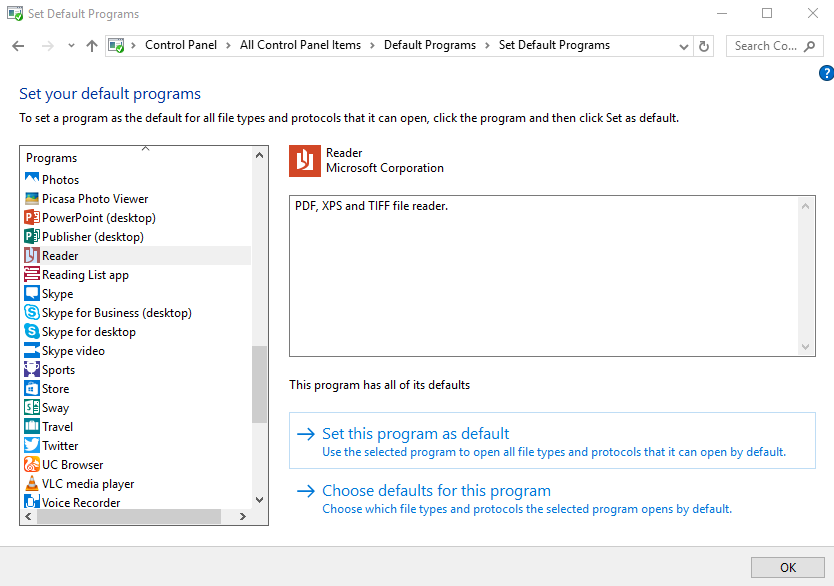Navigate to All Control Panel Items breadcrumb
This screenshot has width=834, height=586.
pyautogui.click(x=301, y=45)
